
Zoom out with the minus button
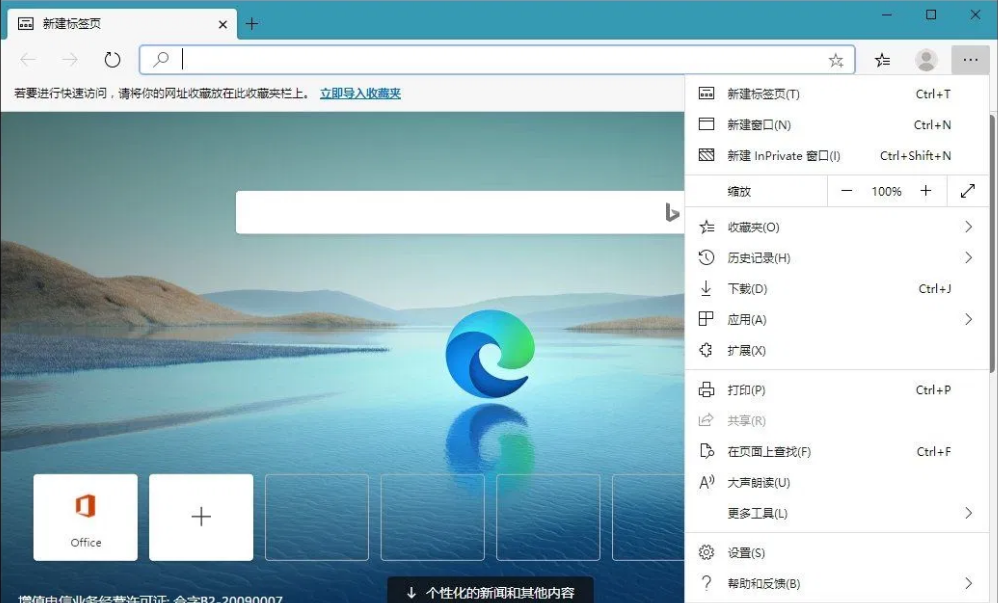(847, 191)
